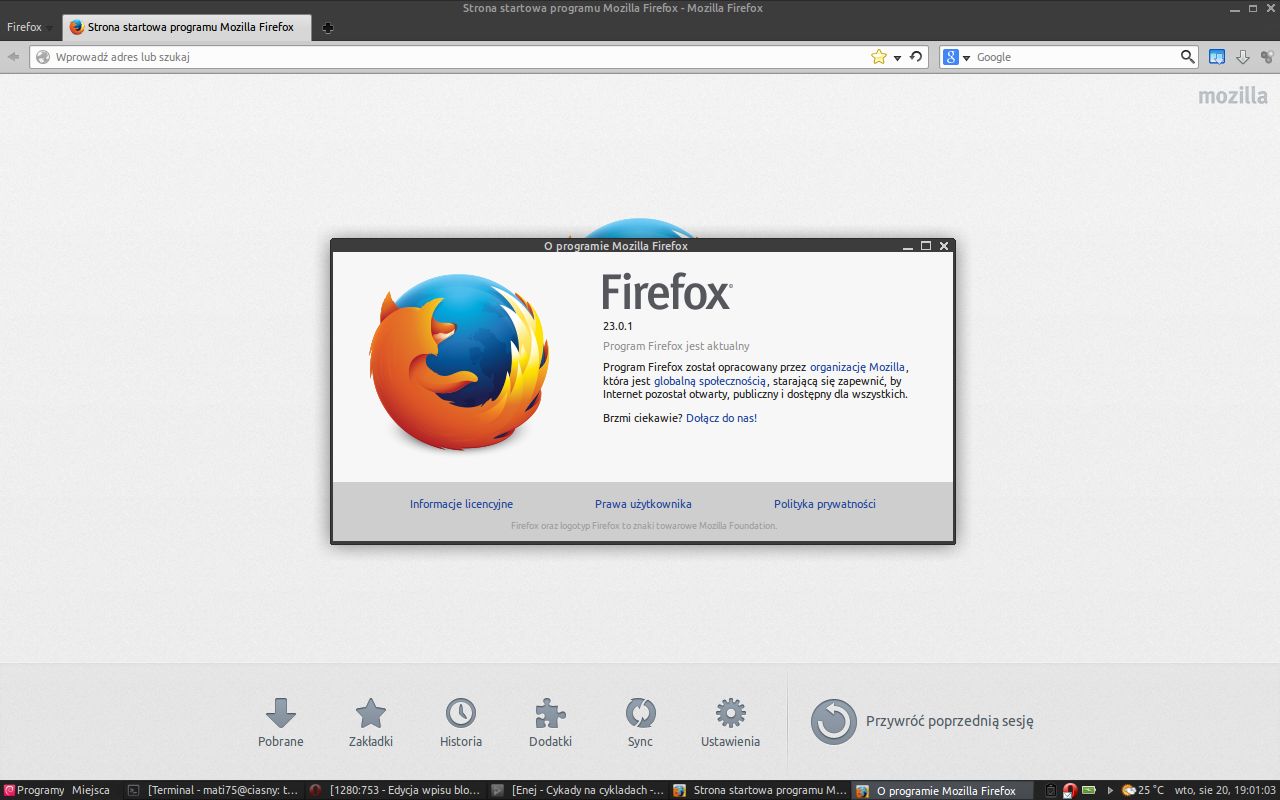
Task: Open Dodatki add-ons on the start page
Action: pos(550,723)
